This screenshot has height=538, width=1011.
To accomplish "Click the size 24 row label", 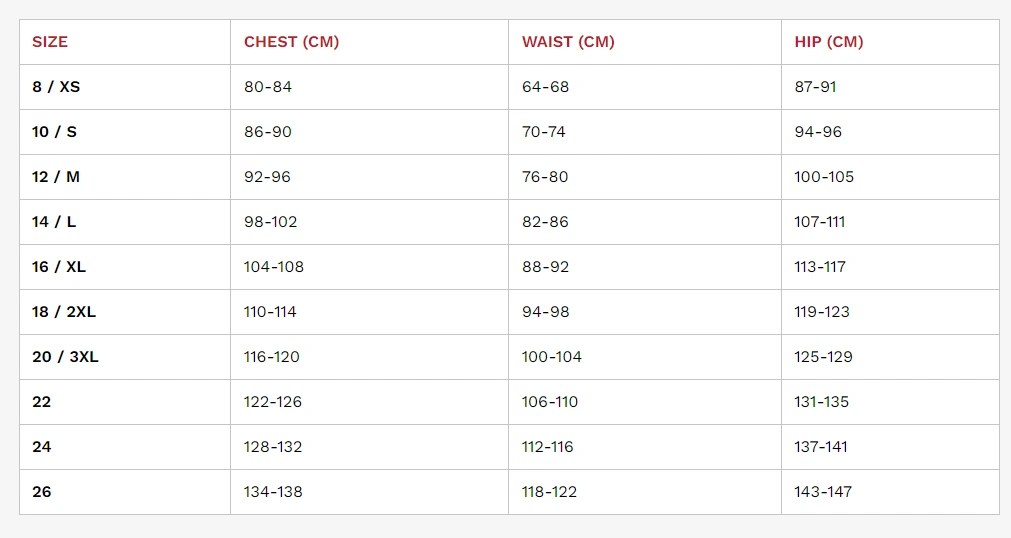I will click(x=41, y=446).
